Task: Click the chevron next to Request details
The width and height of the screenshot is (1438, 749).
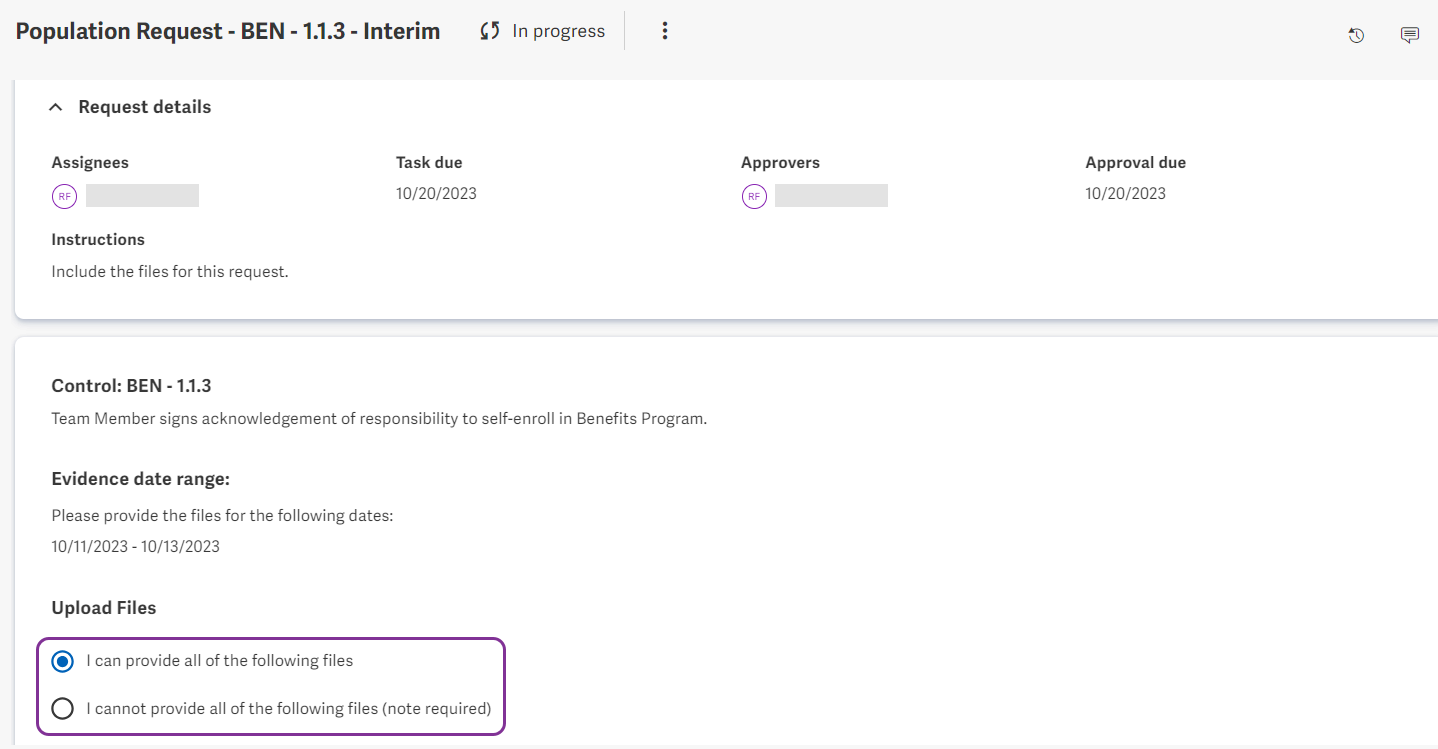Action: [x=55, y=106]
